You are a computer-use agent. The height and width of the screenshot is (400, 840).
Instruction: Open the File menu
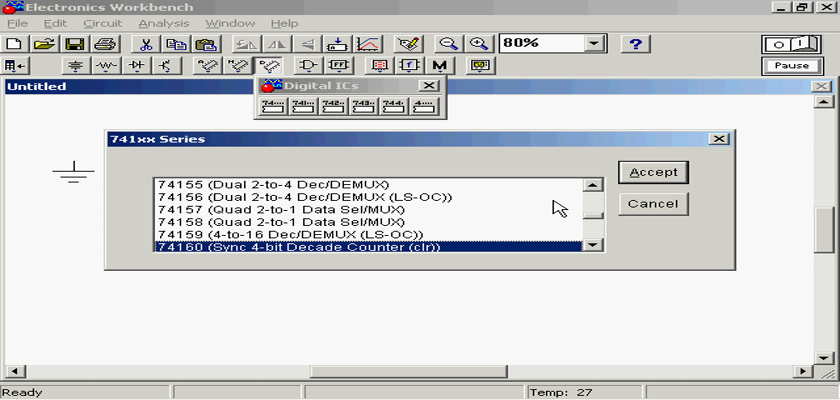17,24
